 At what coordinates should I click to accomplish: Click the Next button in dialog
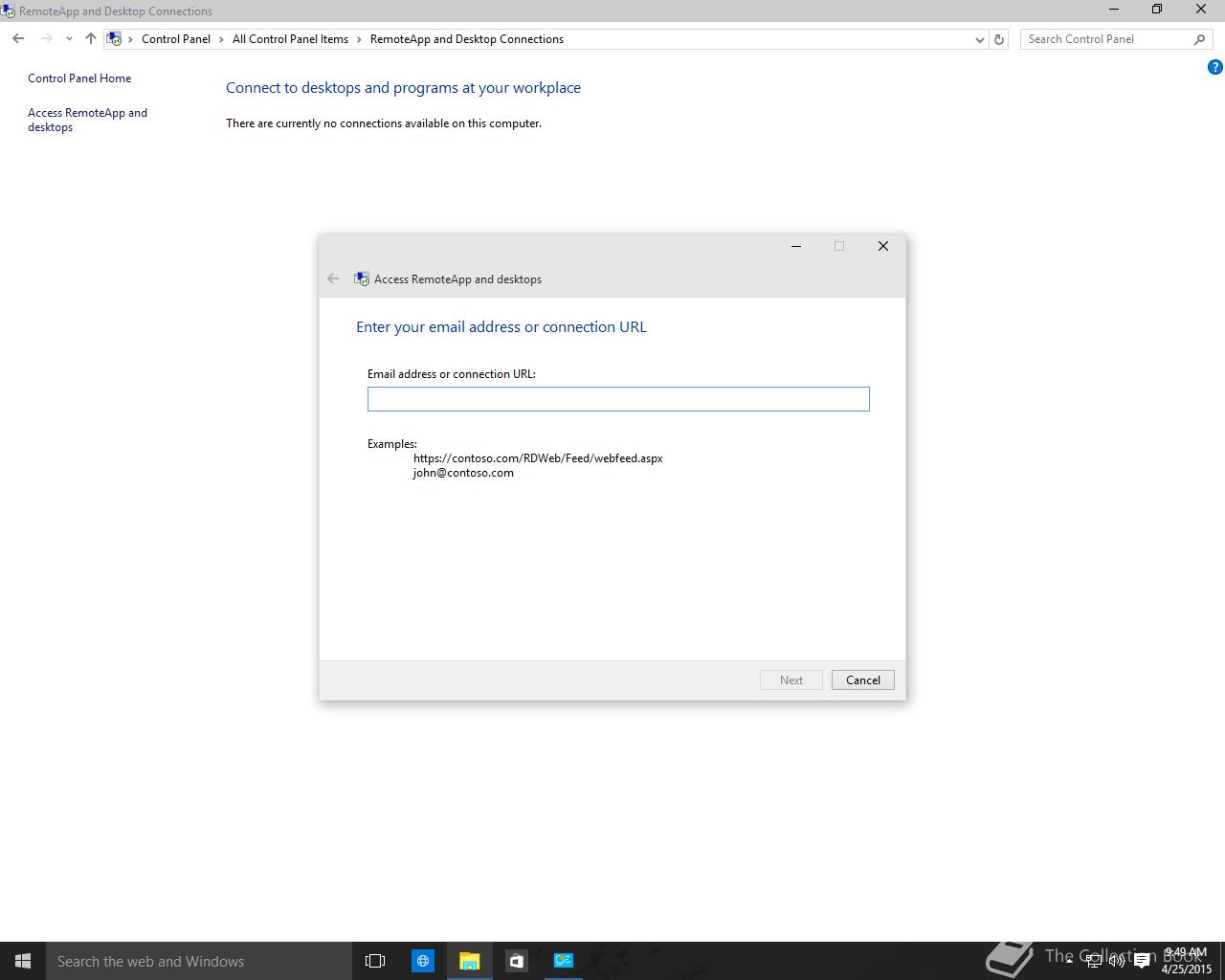[791, 680]
